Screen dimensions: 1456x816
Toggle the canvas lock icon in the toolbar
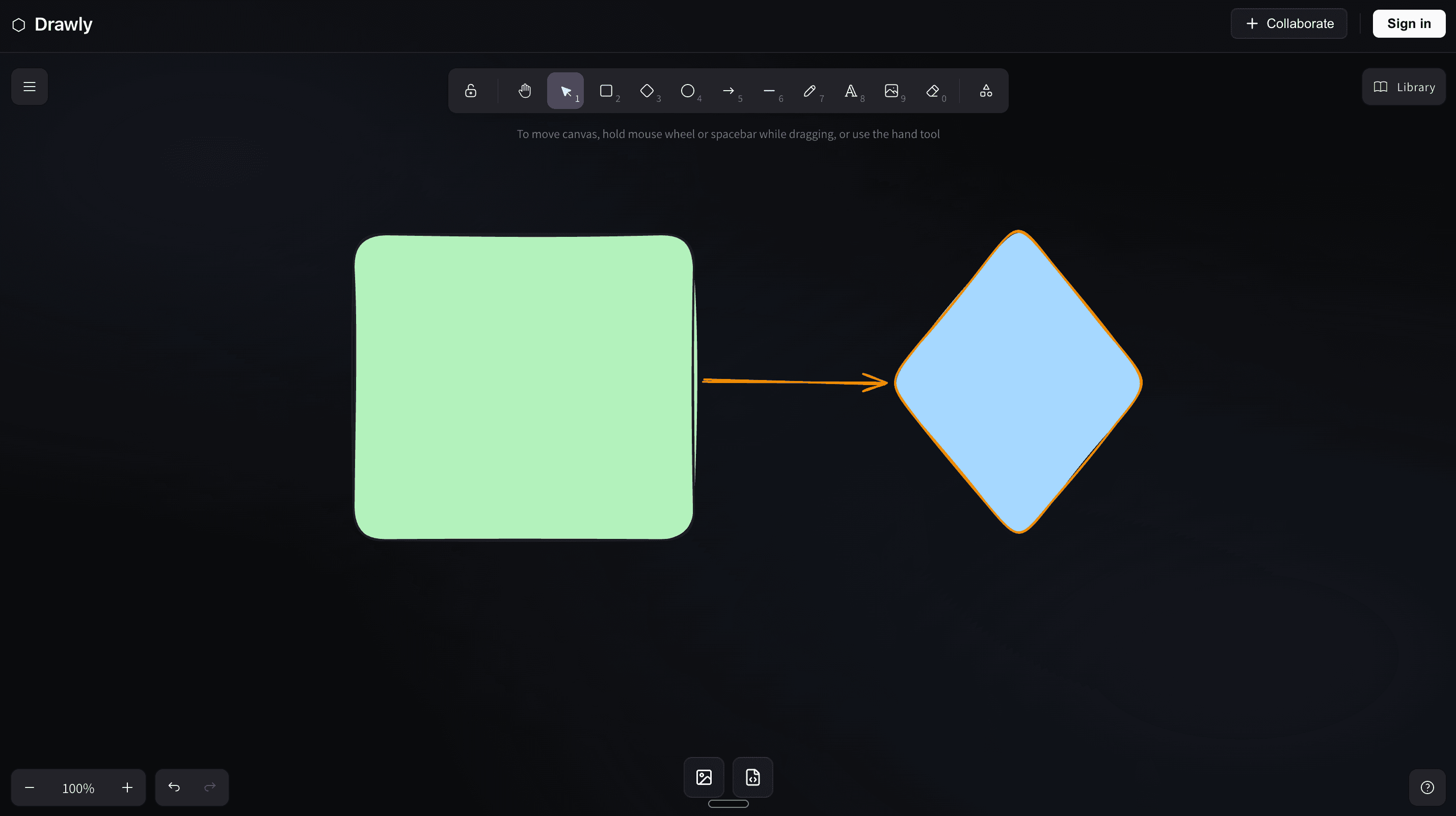[470, 91]
